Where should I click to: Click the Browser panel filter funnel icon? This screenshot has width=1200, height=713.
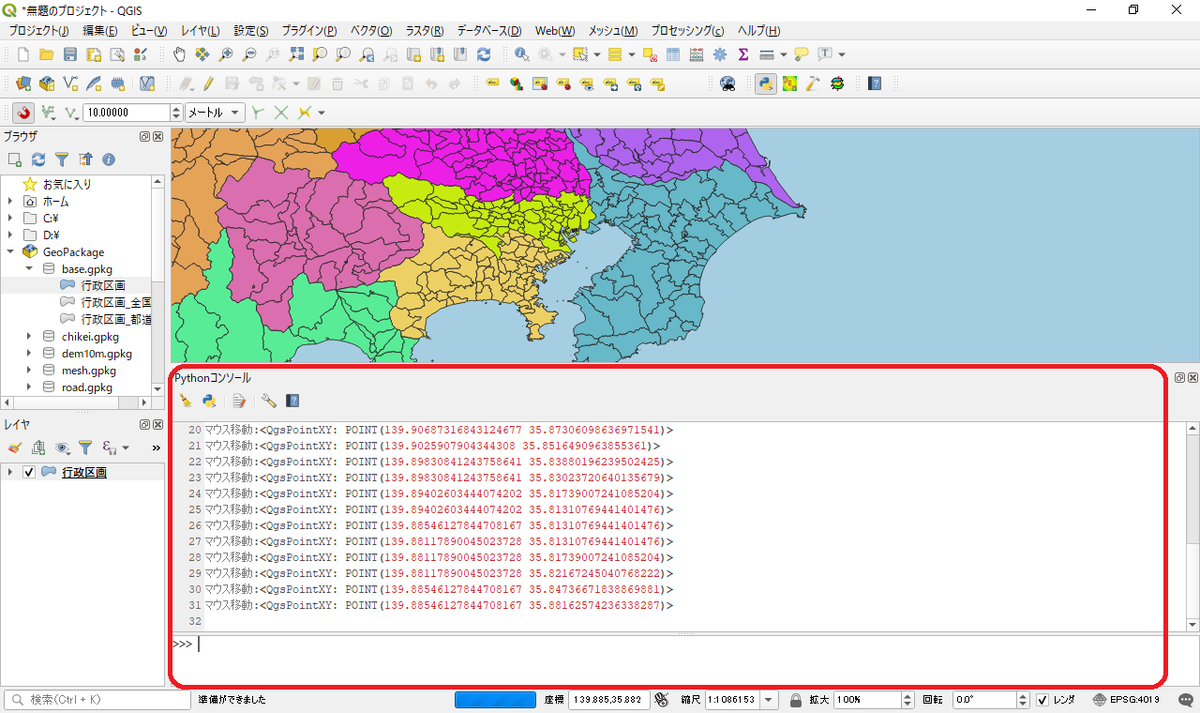coord(62,159)
